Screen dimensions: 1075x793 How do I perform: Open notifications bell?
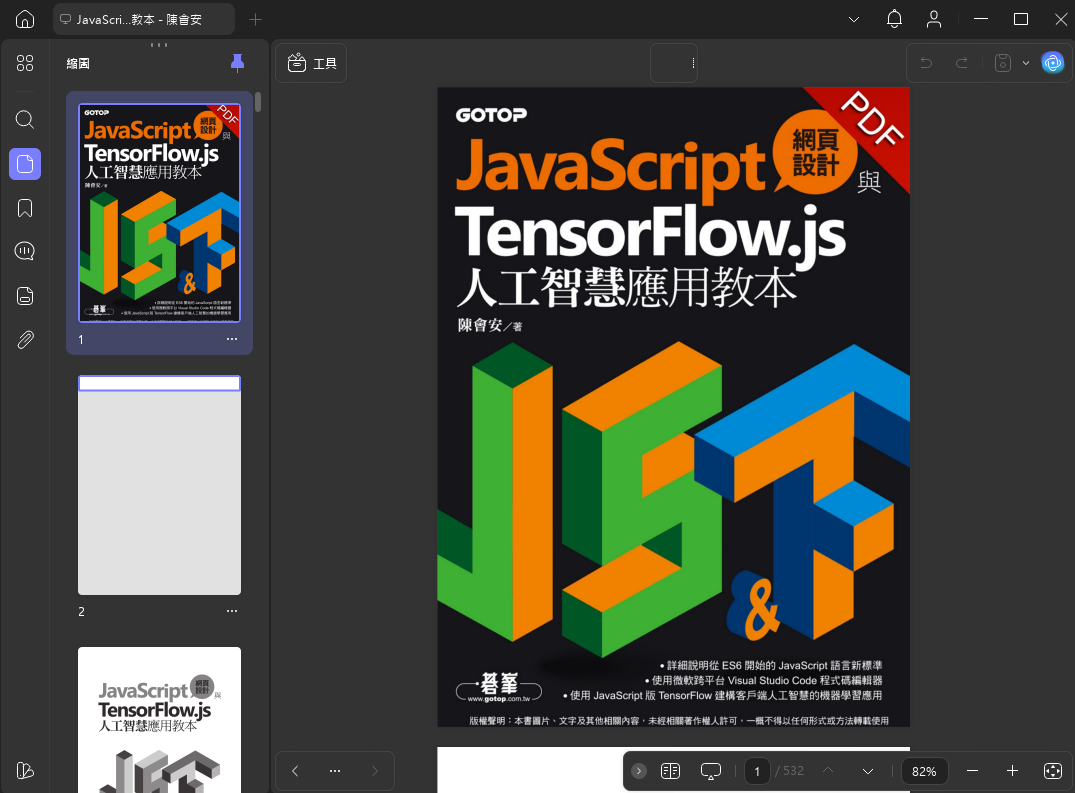pos(894,19)
